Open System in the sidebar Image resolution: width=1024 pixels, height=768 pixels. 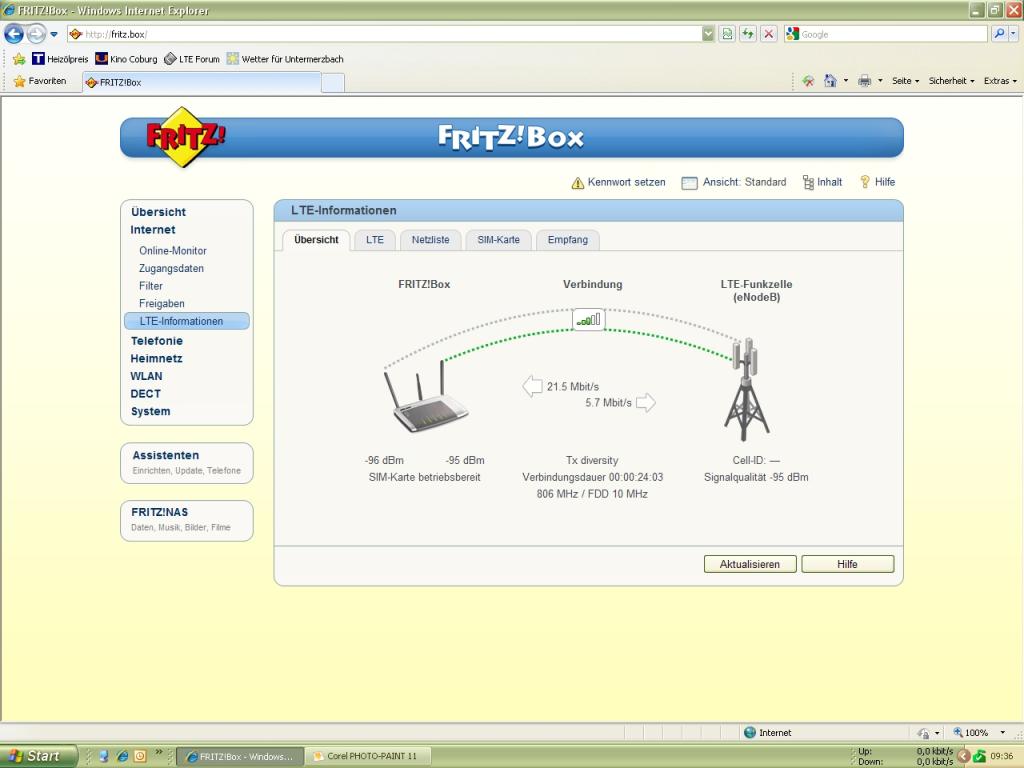(150, 411)
